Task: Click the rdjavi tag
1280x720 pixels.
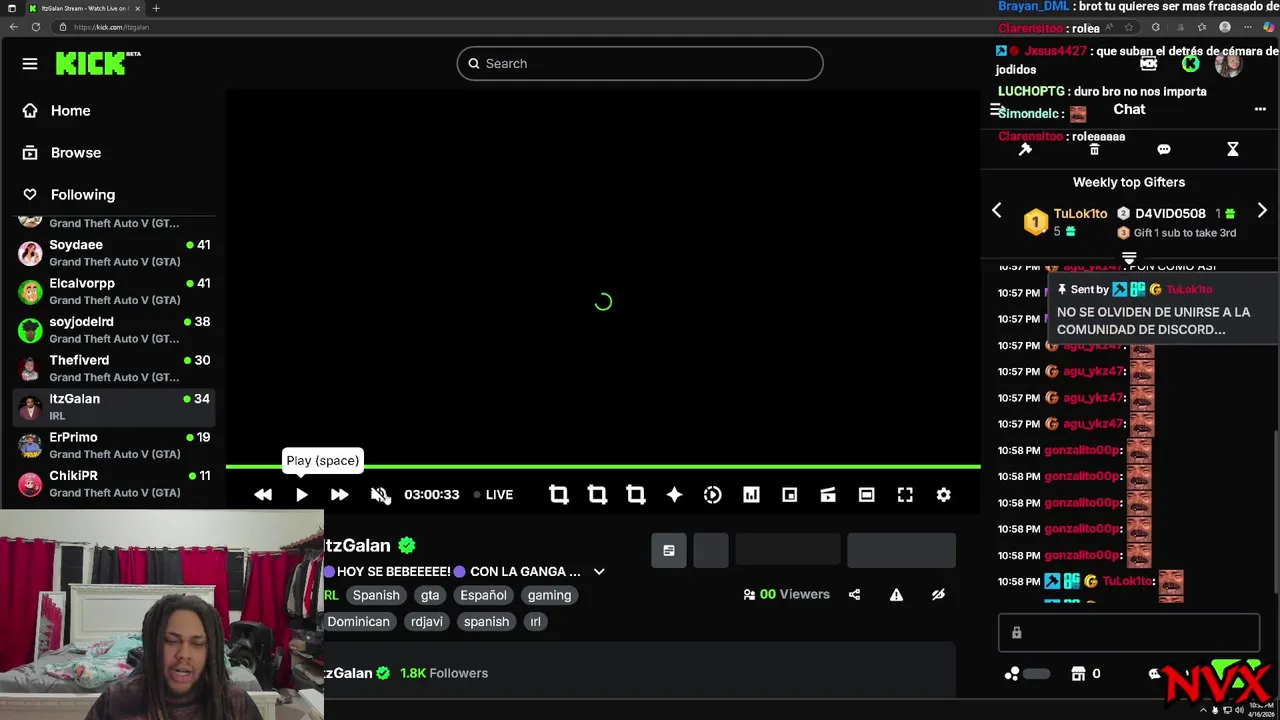Action: point(427,622)
